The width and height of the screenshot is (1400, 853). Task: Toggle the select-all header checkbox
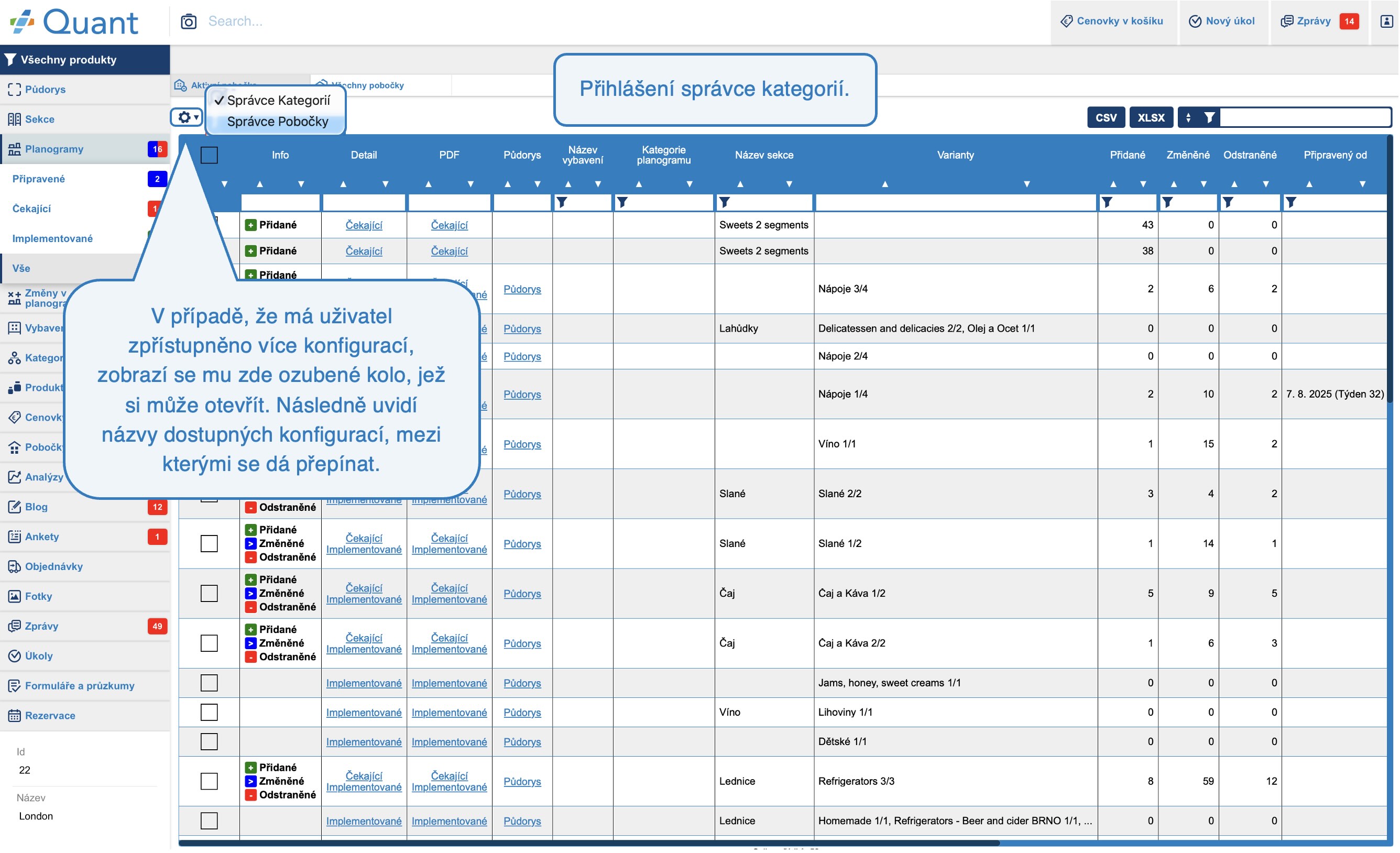tap(209, 155)
